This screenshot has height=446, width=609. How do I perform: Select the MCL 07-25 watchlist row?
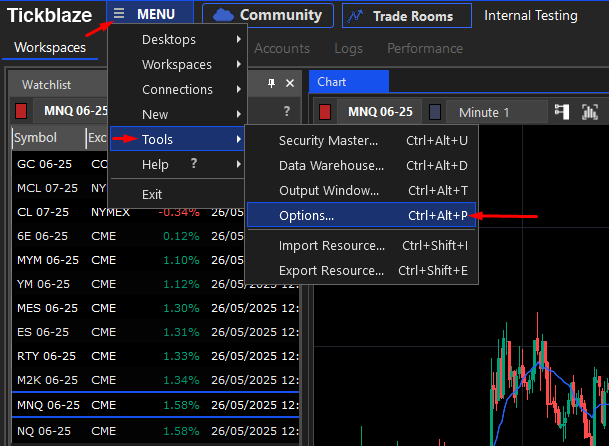[x=155, y=188]
